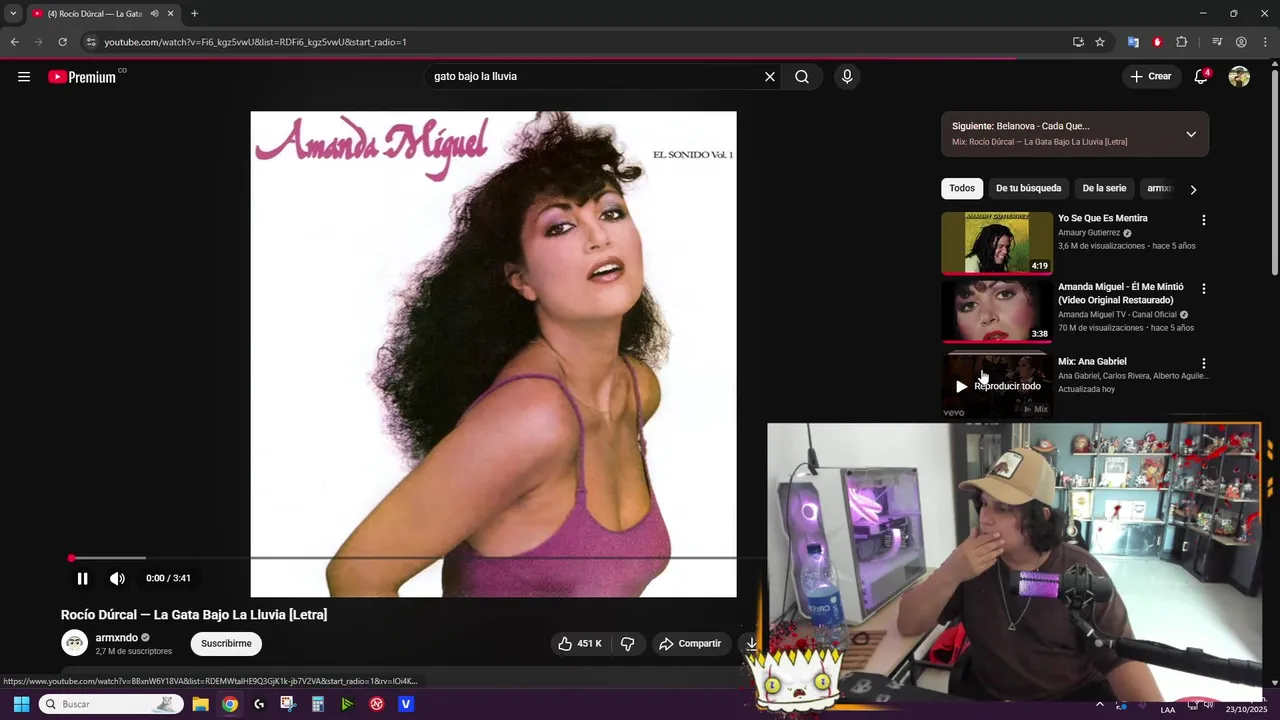The width and height of the screenshot is (1280, 720).
Task: Open Google Translate extension icon
Action: click(1133, 42)
